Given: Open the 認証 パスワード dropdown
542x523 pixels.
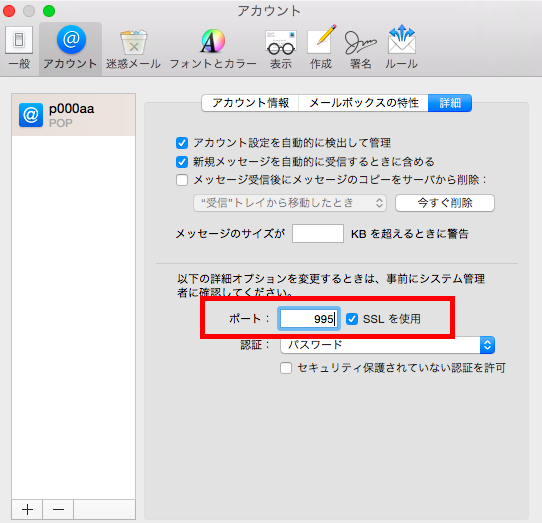Looking at the screenshot, I should click(x=387, y=345).
